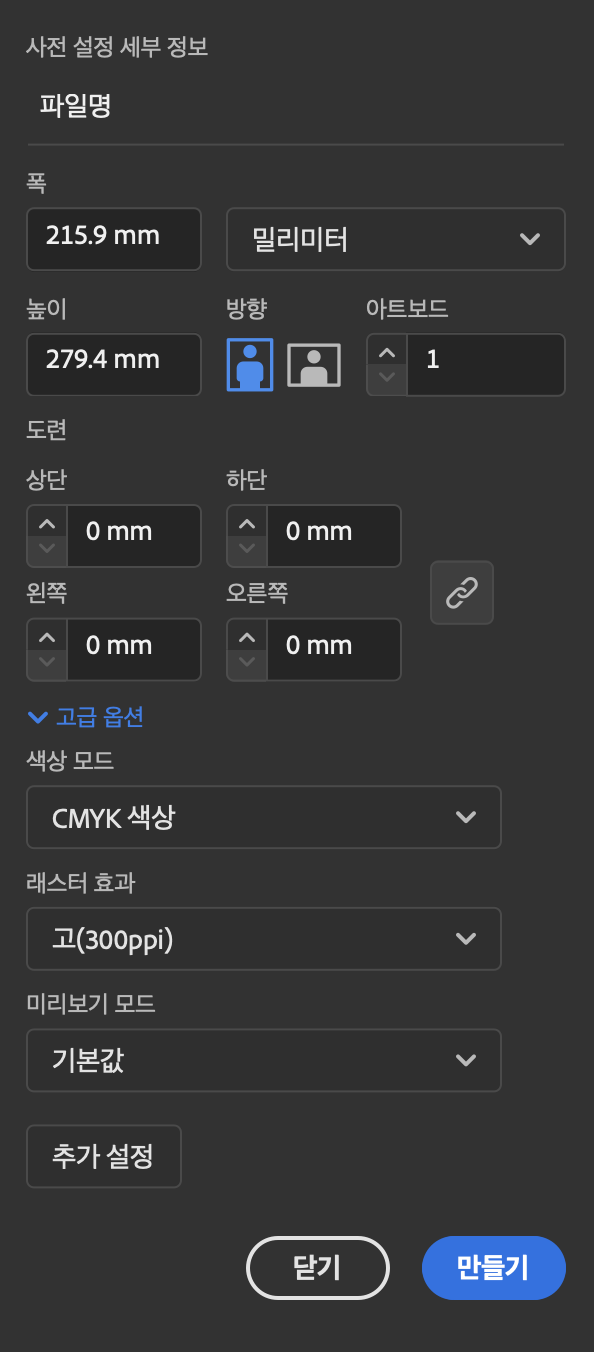This screenshot has width=594, height=1352.
Task: Click the 아트보드 number field
Action: [485, 364]
